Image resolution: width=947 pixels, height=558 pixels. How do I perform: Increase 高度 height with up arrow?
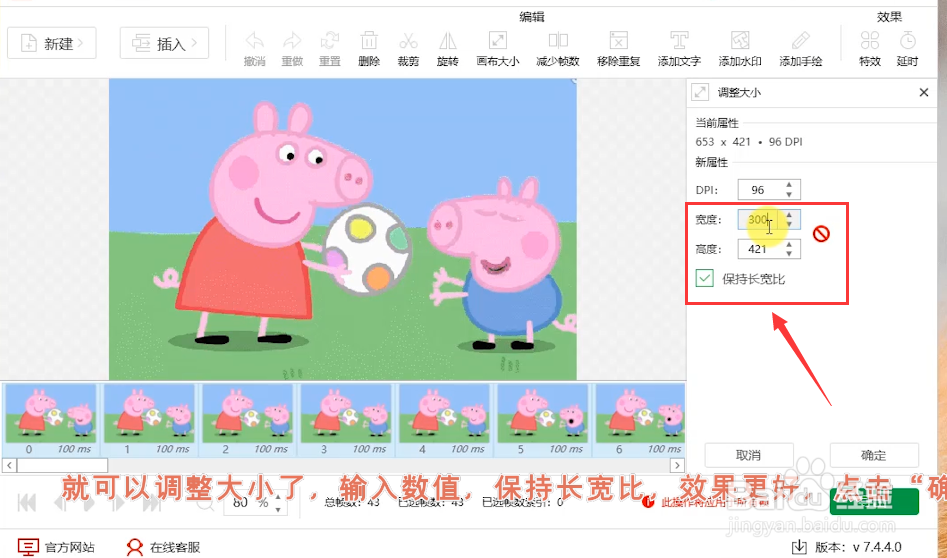789,244
